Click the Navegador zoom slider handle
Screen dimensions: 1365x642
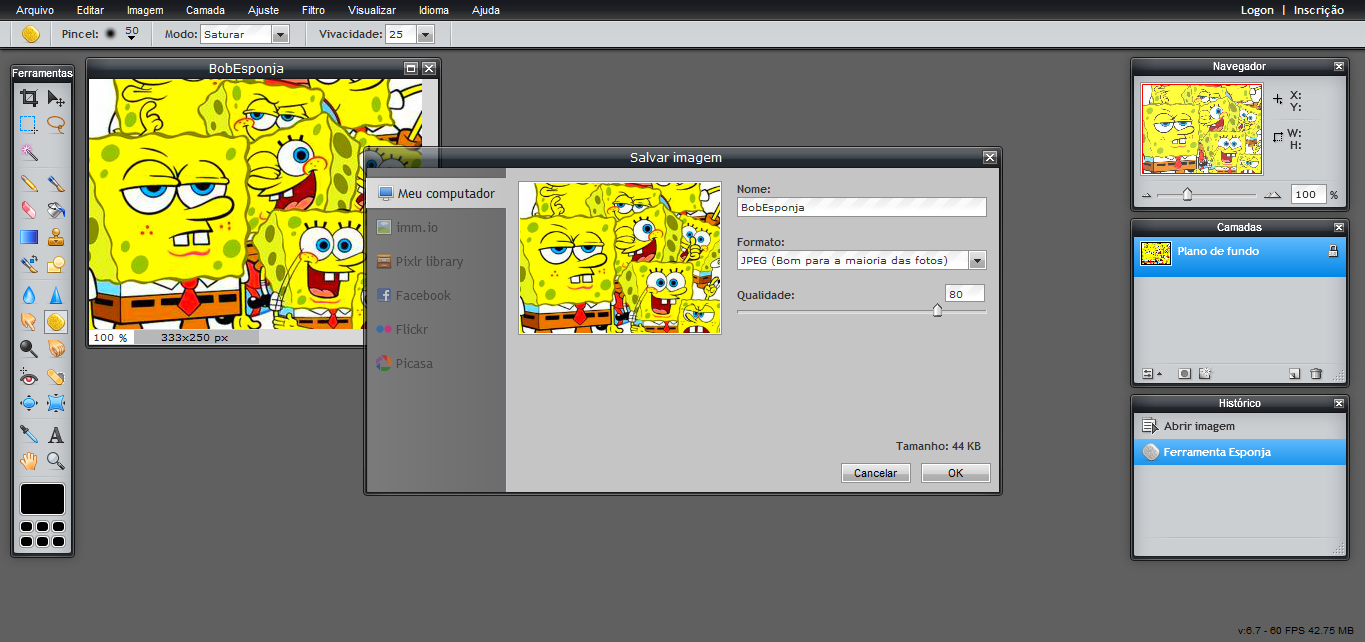[1187, 194]
